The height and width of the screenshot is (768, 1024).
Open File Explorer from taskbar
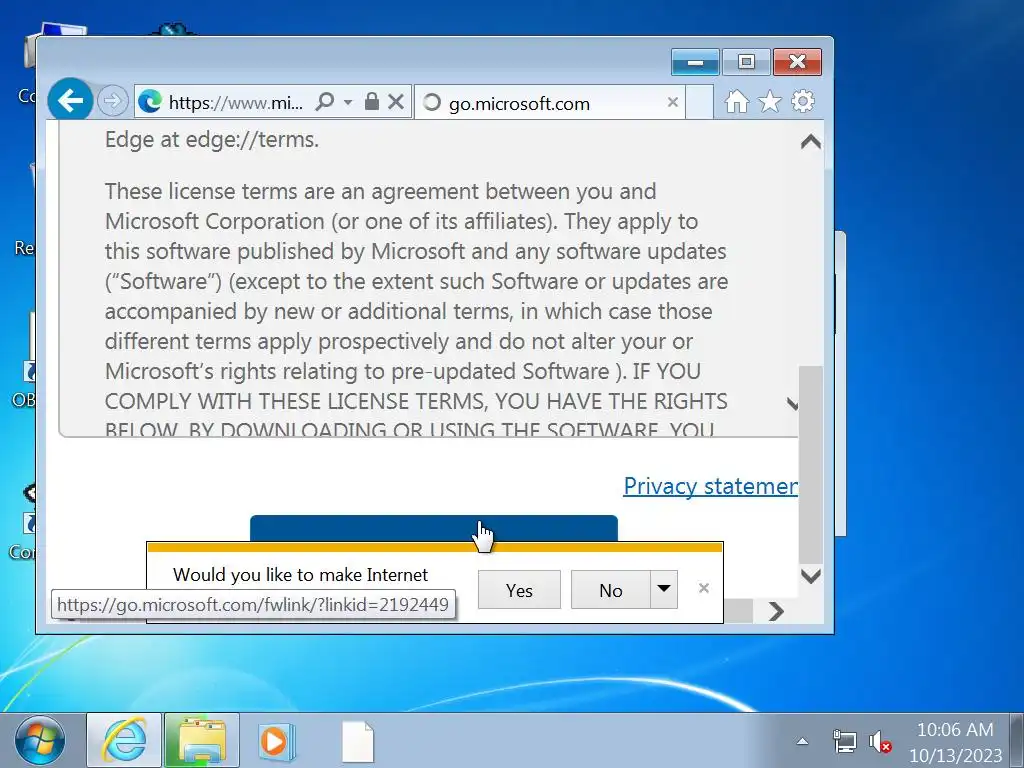202,741
